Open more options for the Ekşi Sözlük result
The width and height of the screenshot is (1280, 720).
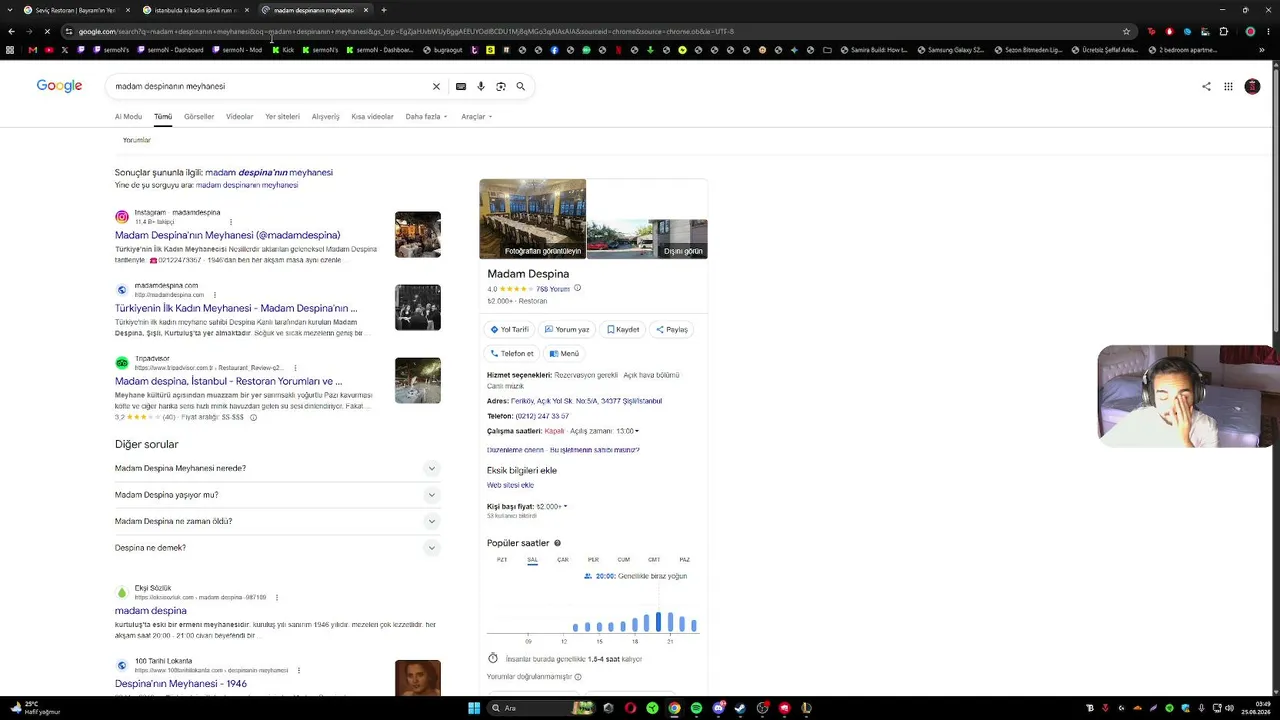pos(277,597)
